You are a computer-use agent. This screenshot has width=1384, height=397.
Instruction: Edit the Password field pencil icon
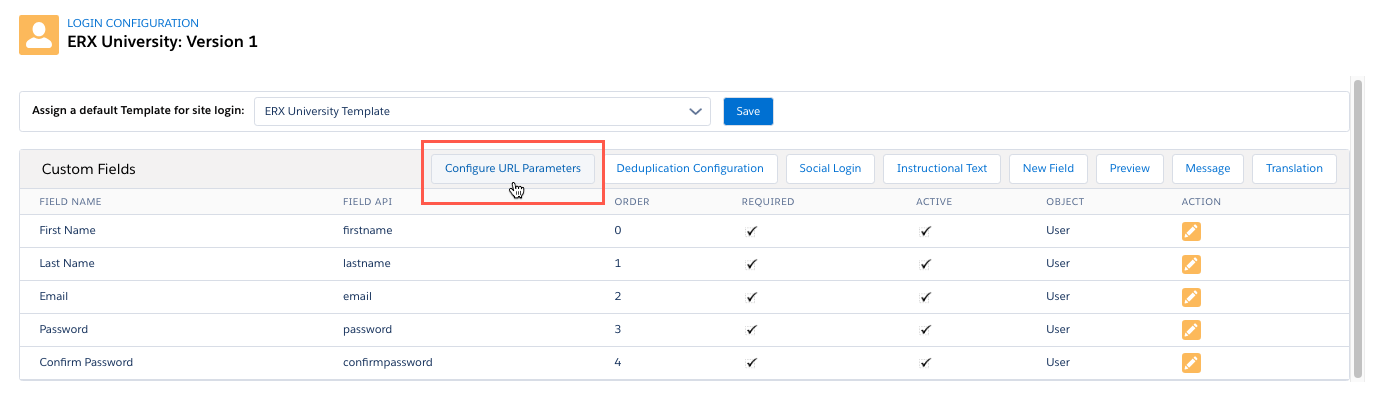click(1191, 330)
